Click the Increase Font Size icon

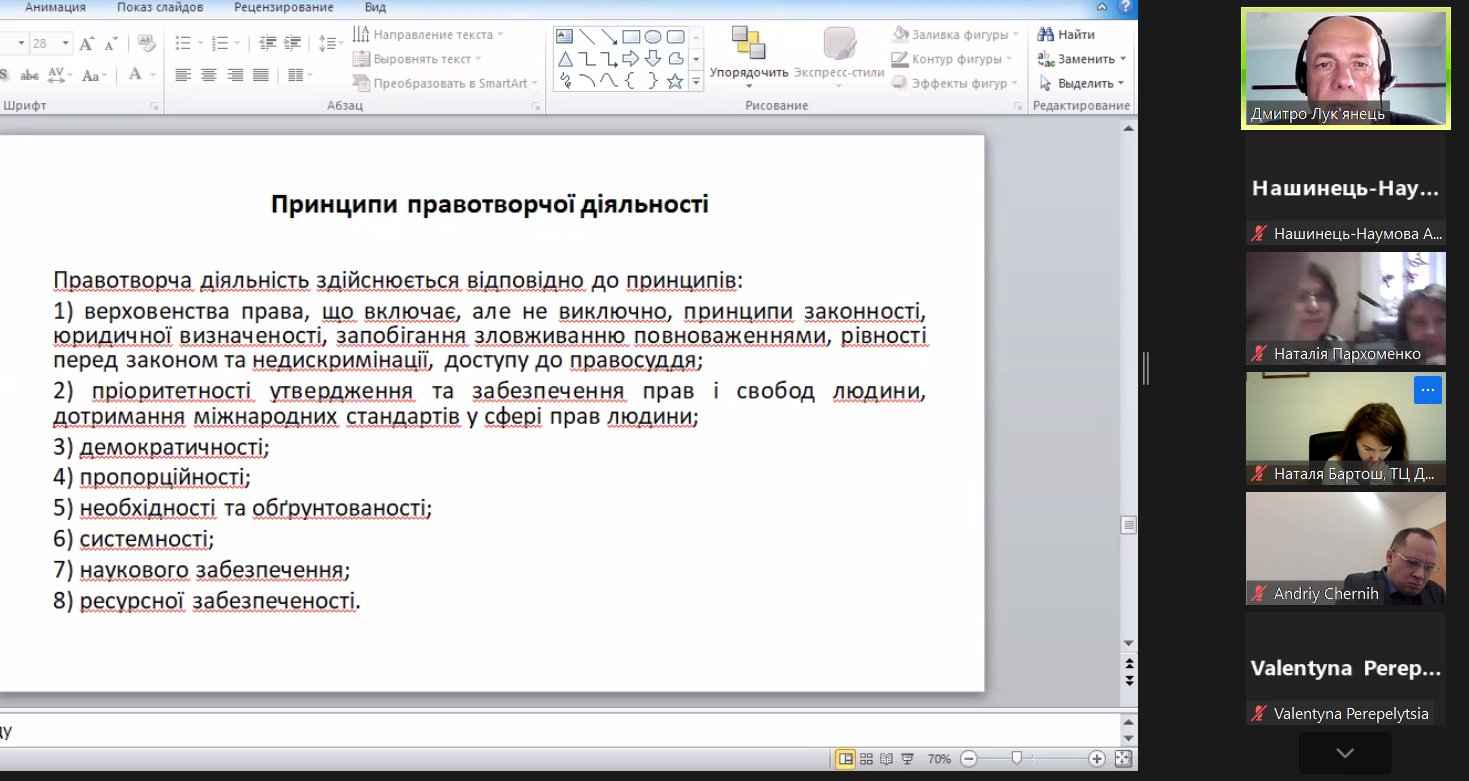86,43
